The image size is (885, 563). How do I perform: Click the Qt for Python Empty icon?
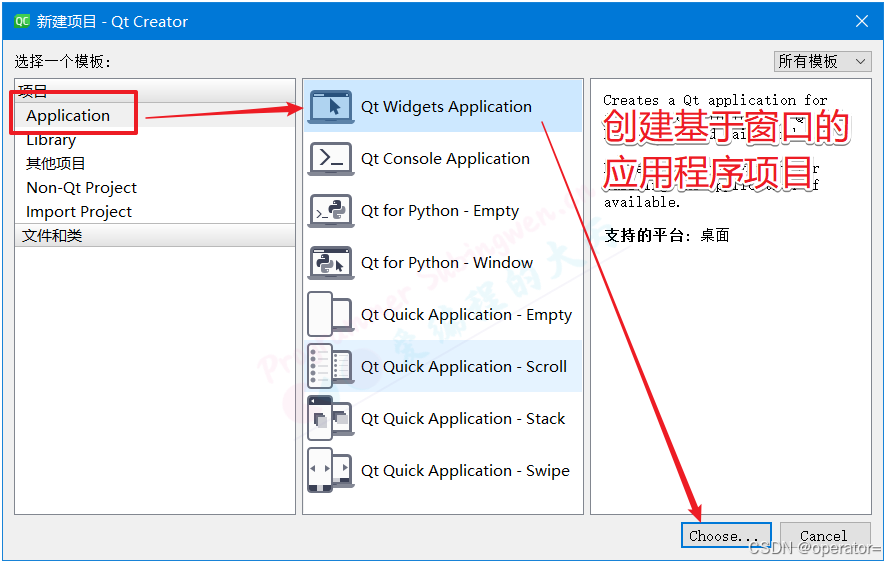(x=331, y=210)
